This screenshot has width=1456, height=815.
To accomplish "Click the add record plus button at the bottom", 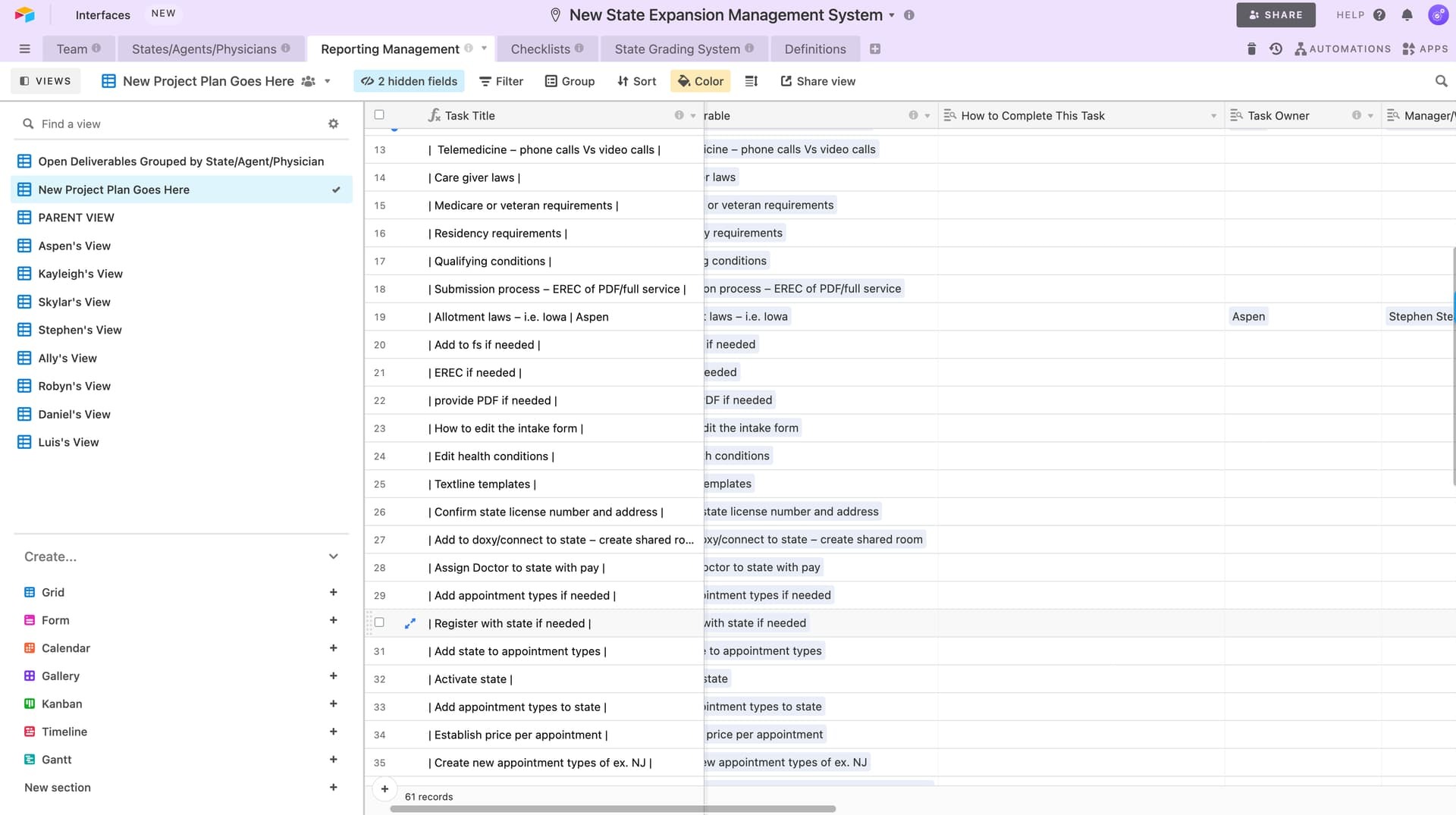I will click(384, 789).
